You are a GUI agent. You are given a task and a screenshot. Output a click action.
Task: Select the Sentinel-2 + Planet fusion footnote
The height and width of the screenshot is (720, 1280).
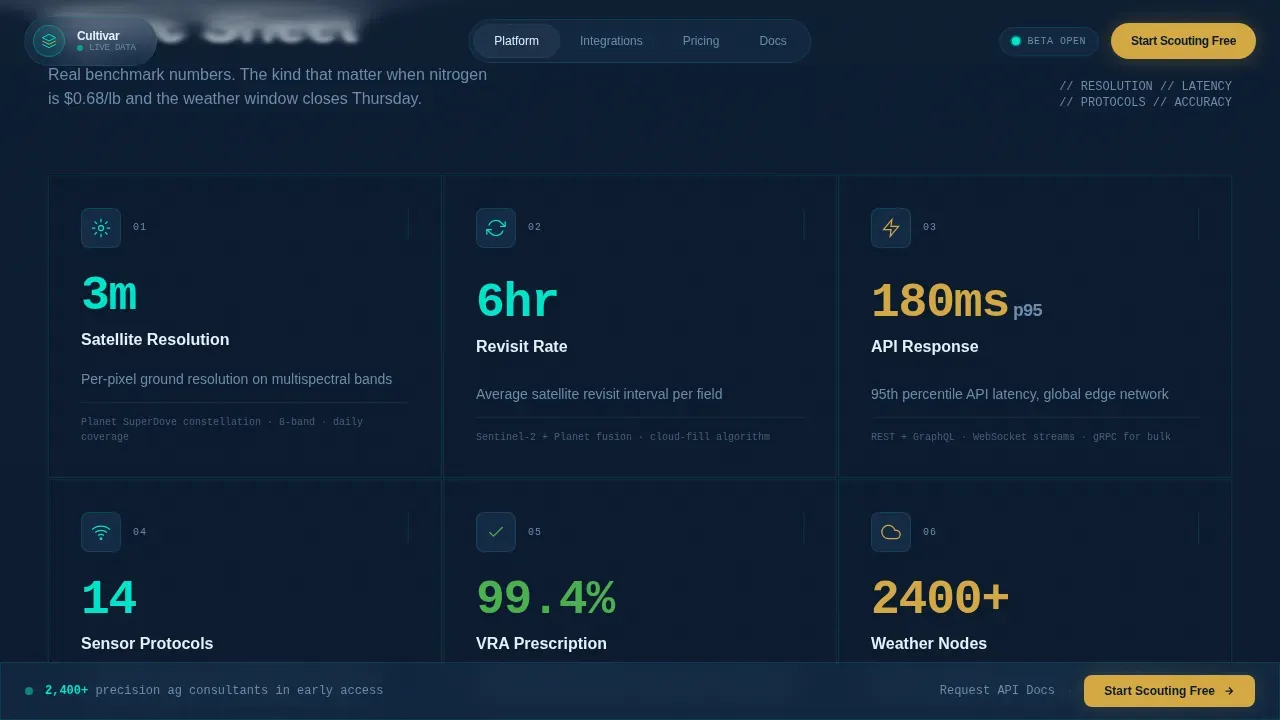point(623,437)
